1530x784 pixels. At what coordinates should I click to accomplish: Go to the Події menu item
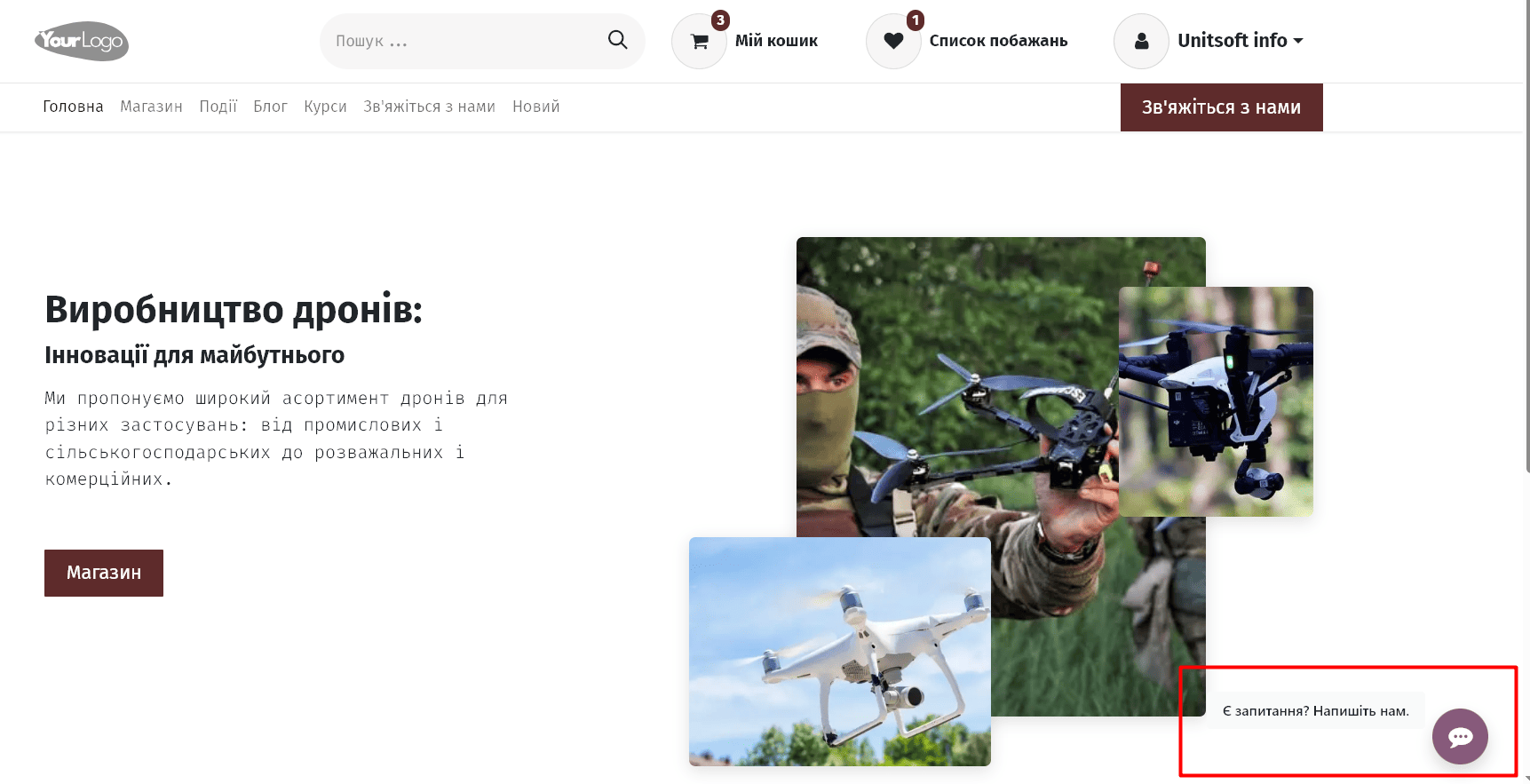click(218, 107)
